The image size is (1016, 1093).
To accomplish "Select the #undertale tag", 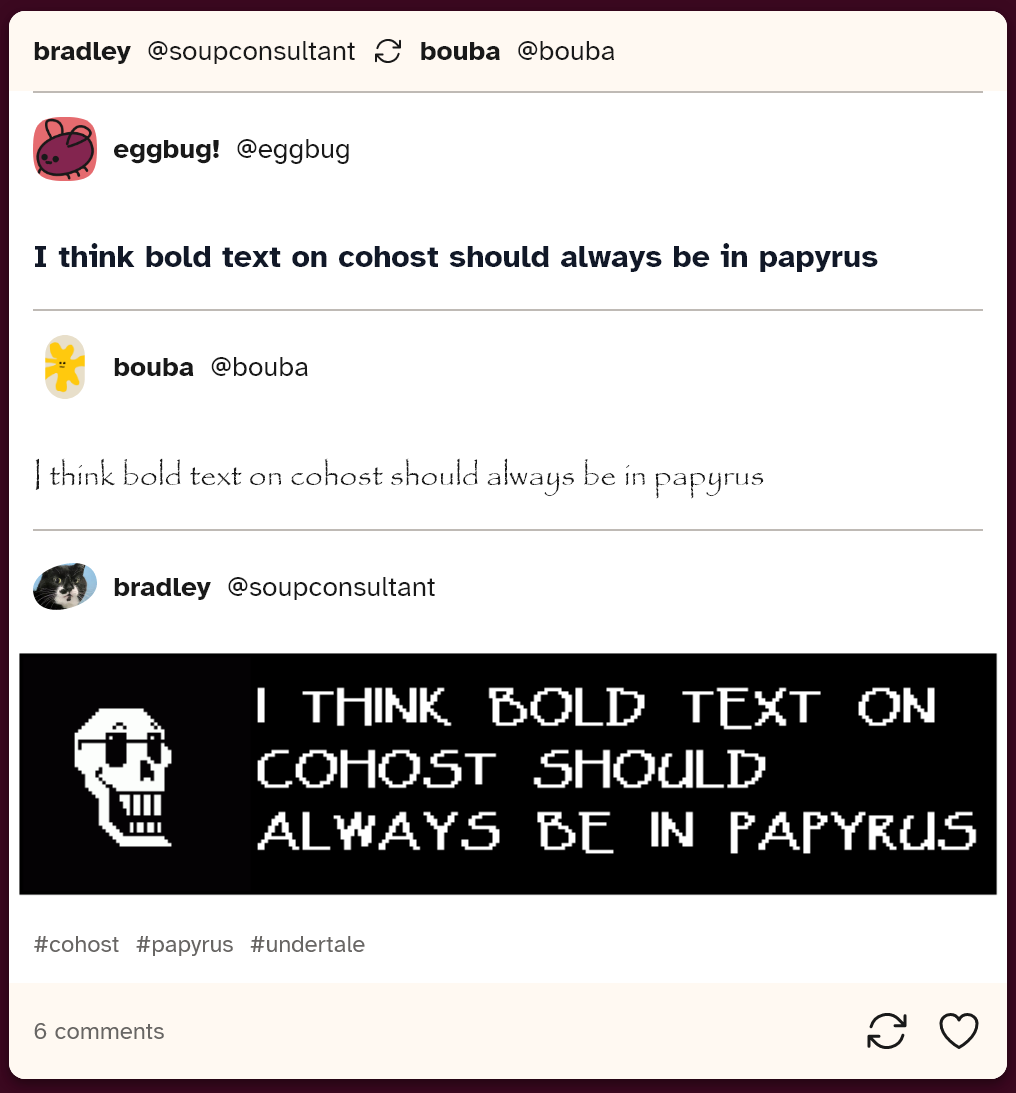I will point(307,945).
